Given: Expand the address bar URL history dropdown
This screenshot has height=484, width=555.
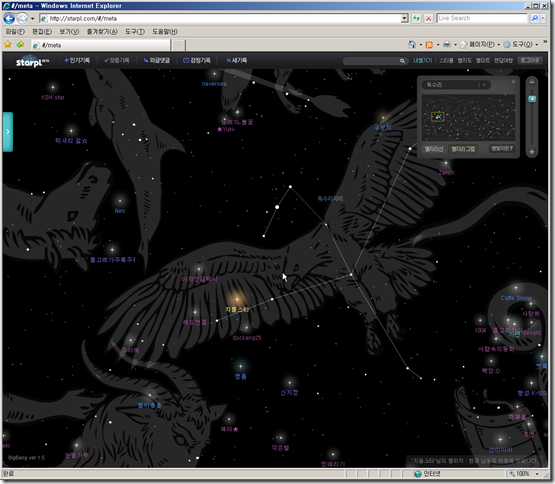Looking at the screenshot, I should point(405,18).
